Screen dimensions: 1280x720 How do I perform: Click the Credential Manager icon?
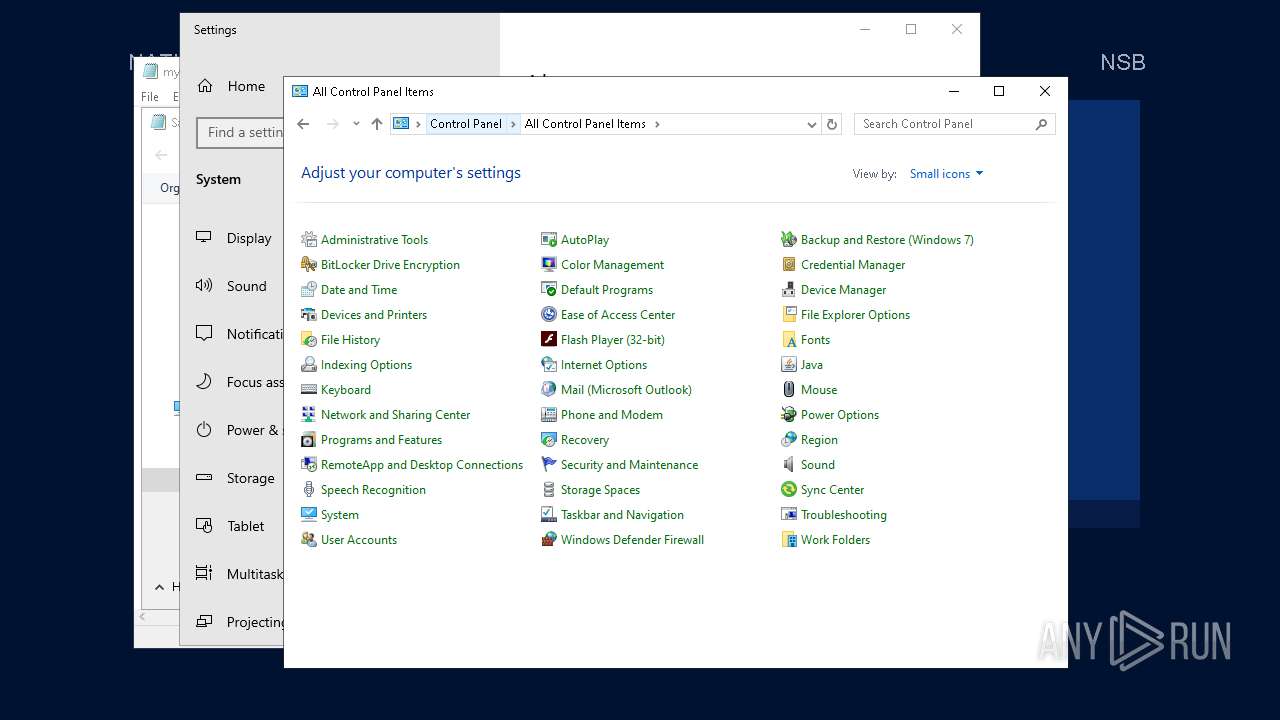[789, 265]
